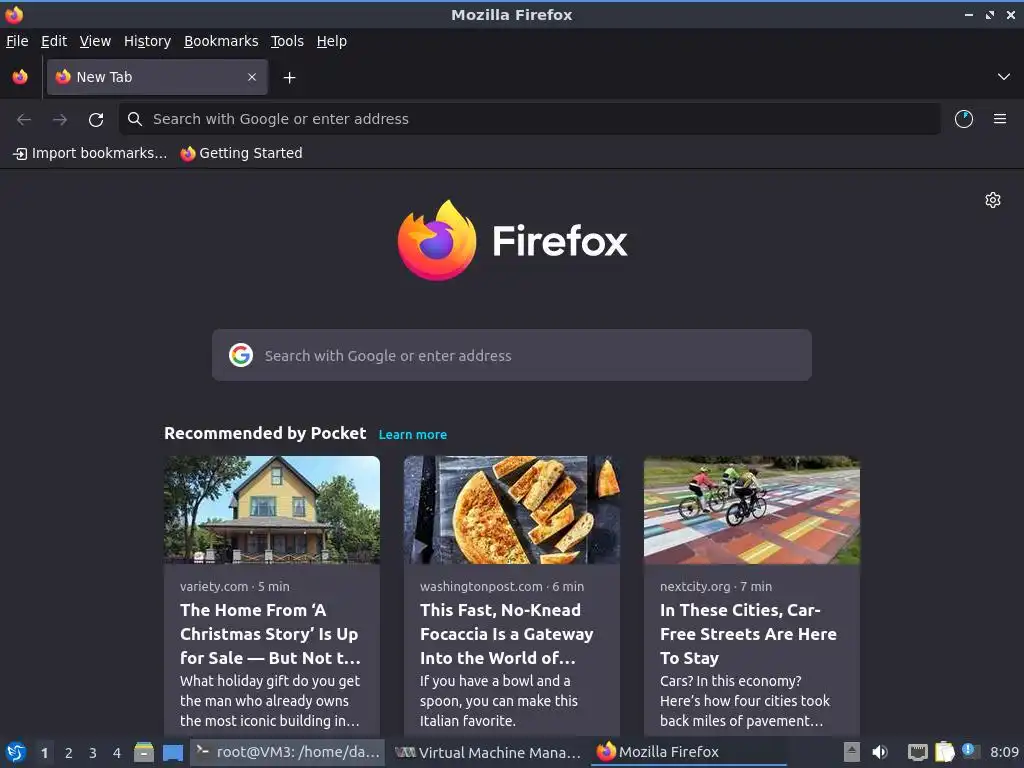Click the Mozilla Firefox taskbar button
Screen dimensions: 1024x768
pos(689,752)
